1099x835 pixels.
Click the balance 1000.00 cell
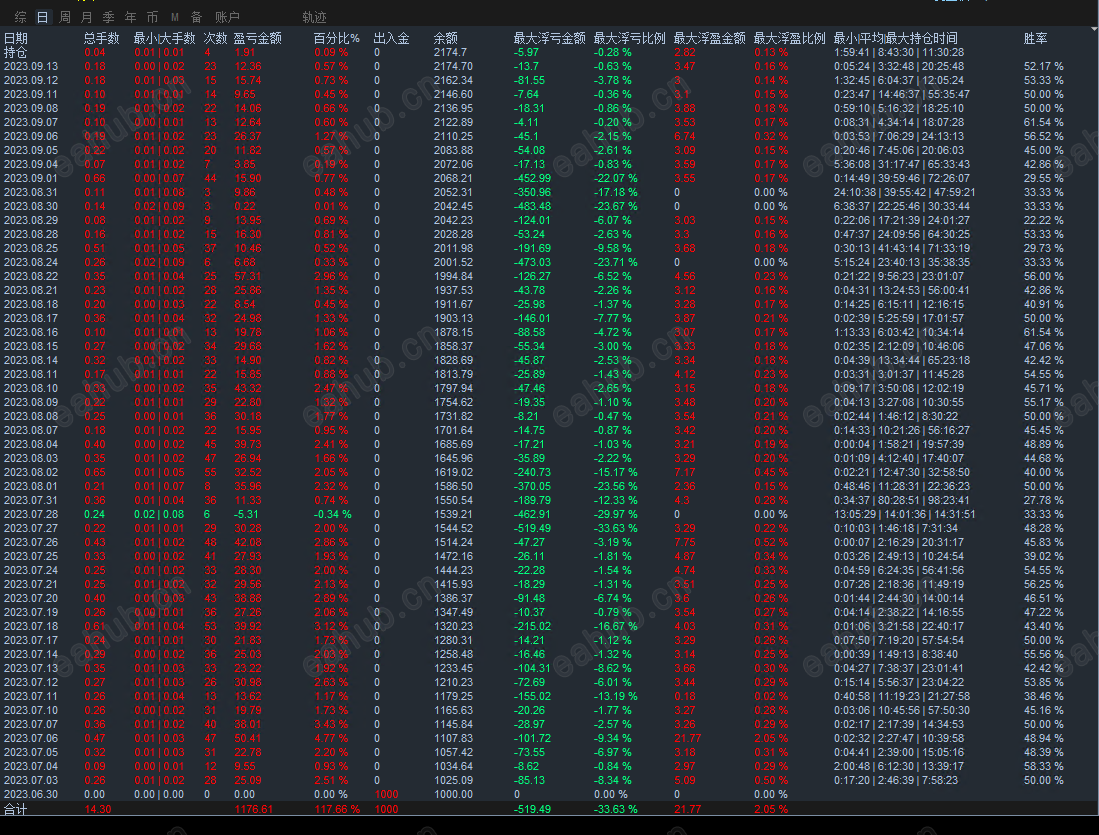[x=453, y=794]
